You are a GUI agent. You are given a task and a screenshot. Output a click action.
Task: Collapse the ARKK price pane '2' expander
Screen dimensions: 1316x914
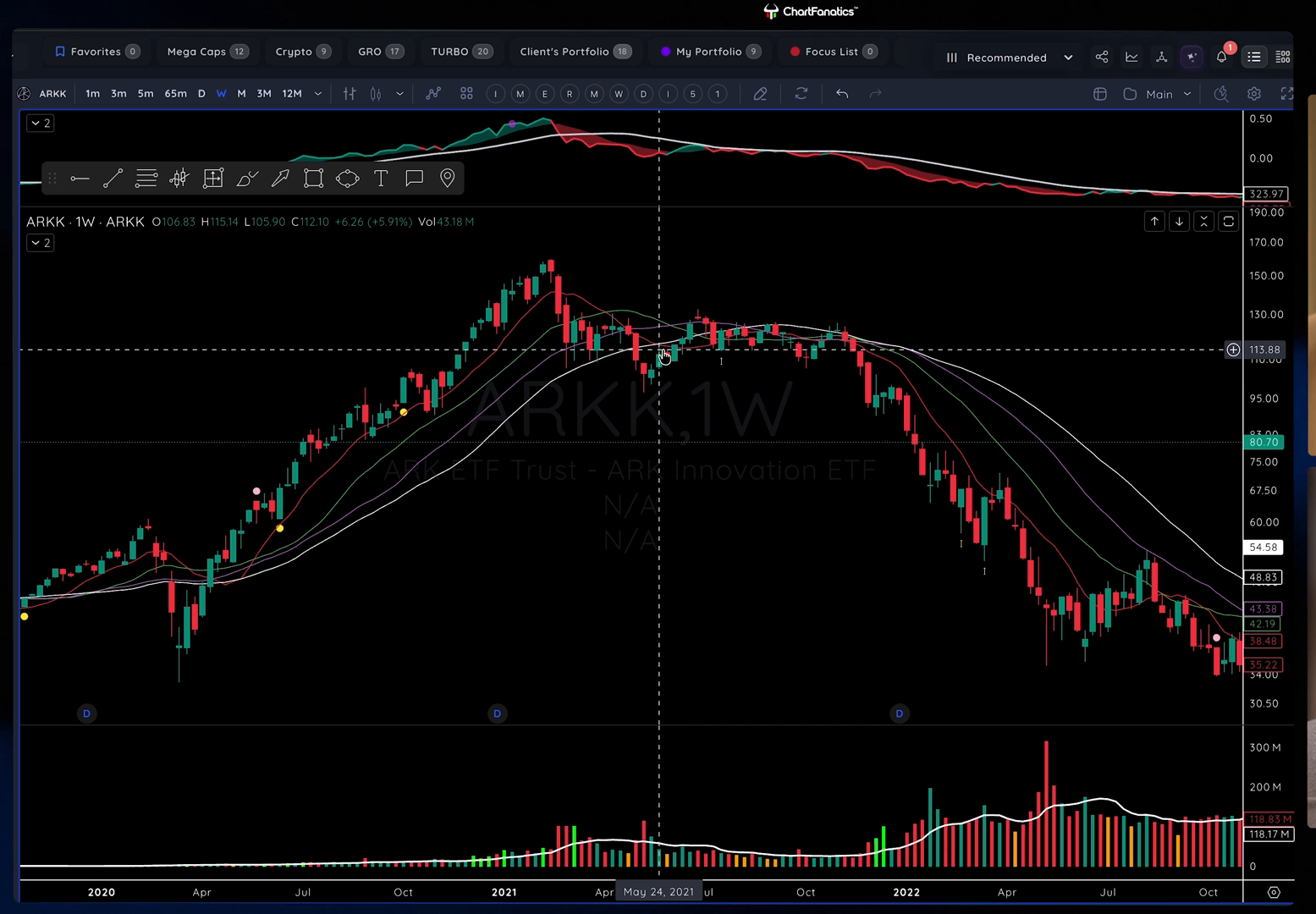point(41,243)
